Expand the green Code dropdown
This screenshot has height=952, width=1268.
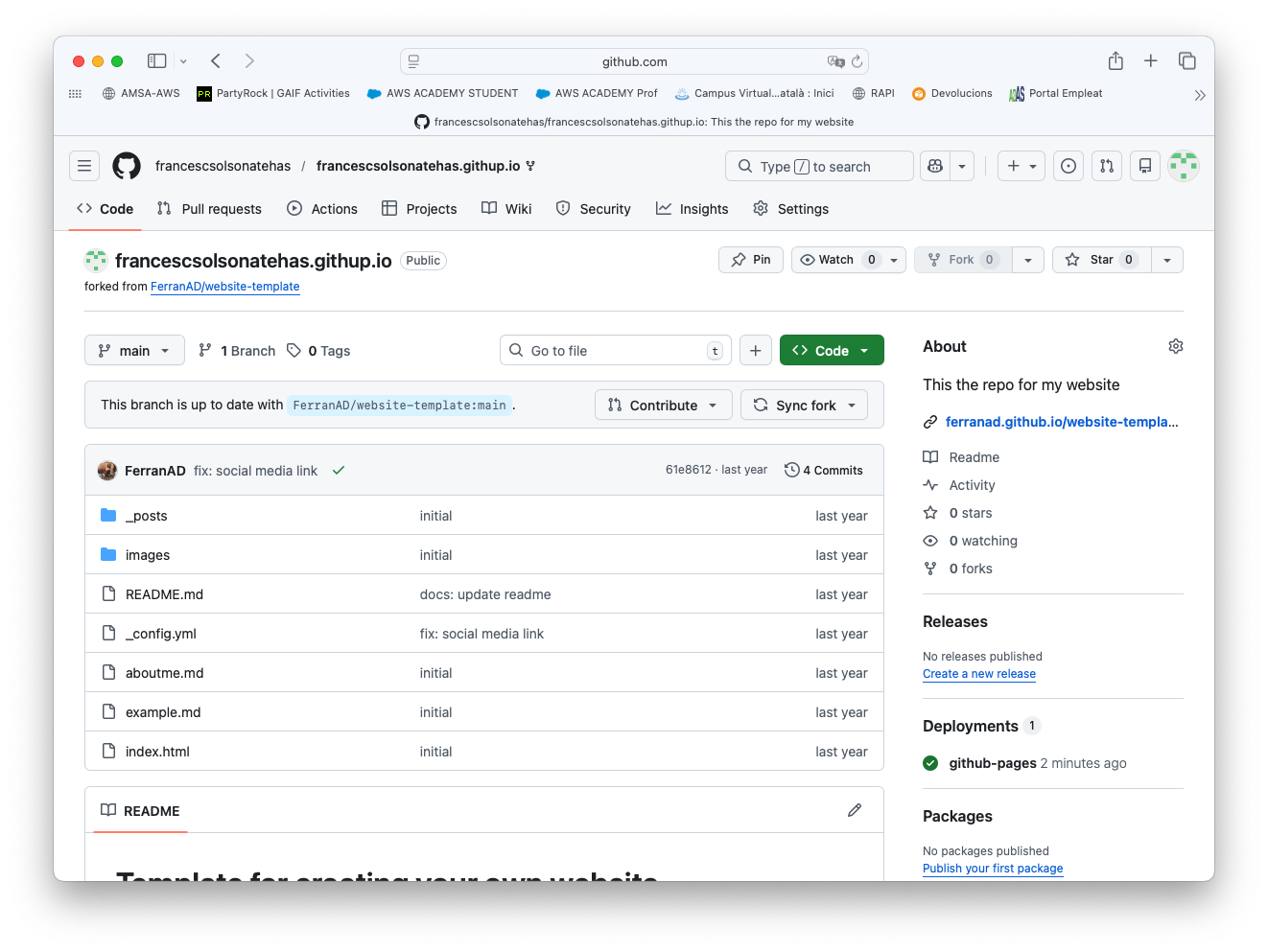832,351
